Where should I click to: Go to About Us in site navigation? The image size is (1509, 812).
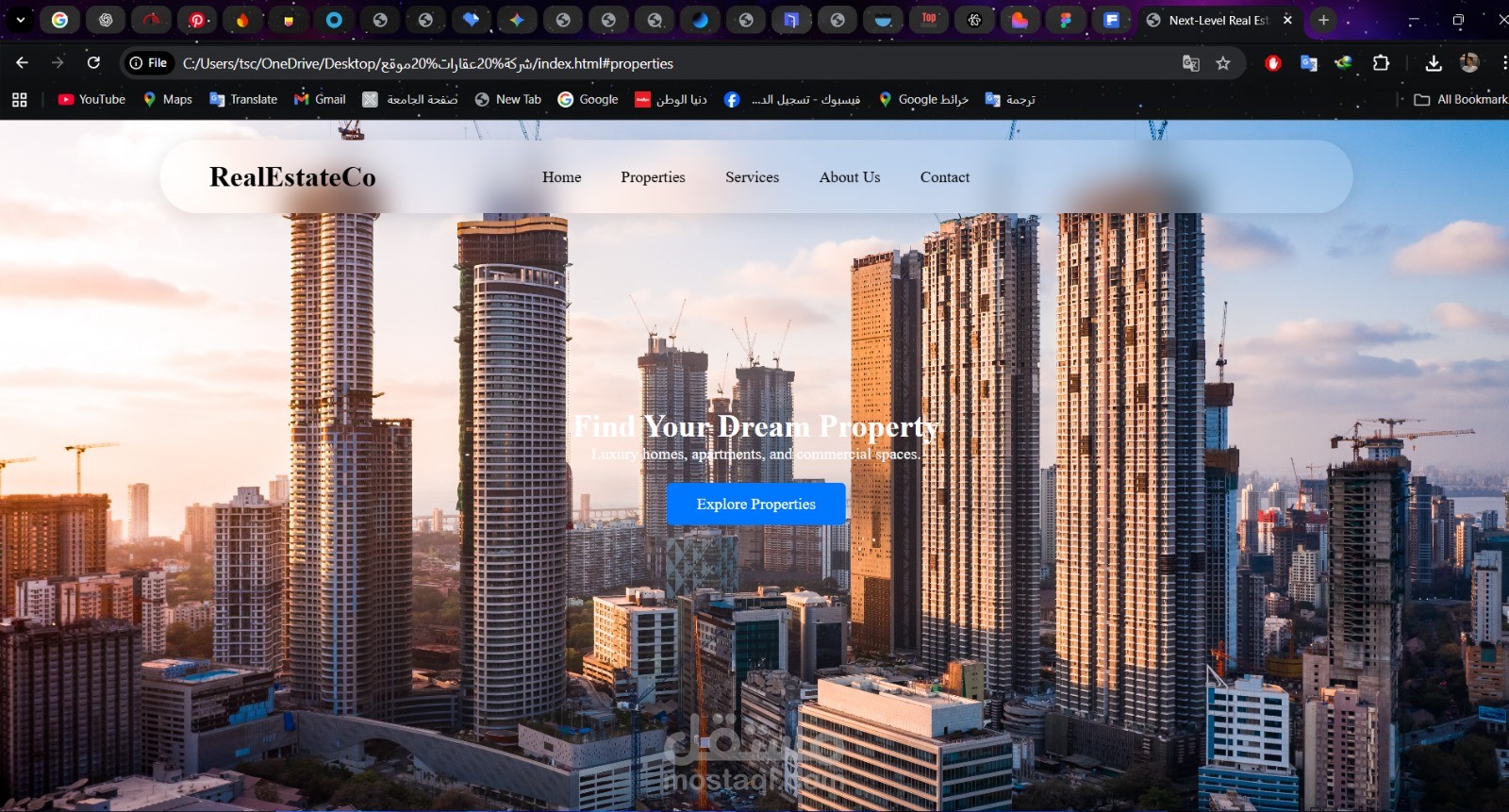tap(850, 177)
